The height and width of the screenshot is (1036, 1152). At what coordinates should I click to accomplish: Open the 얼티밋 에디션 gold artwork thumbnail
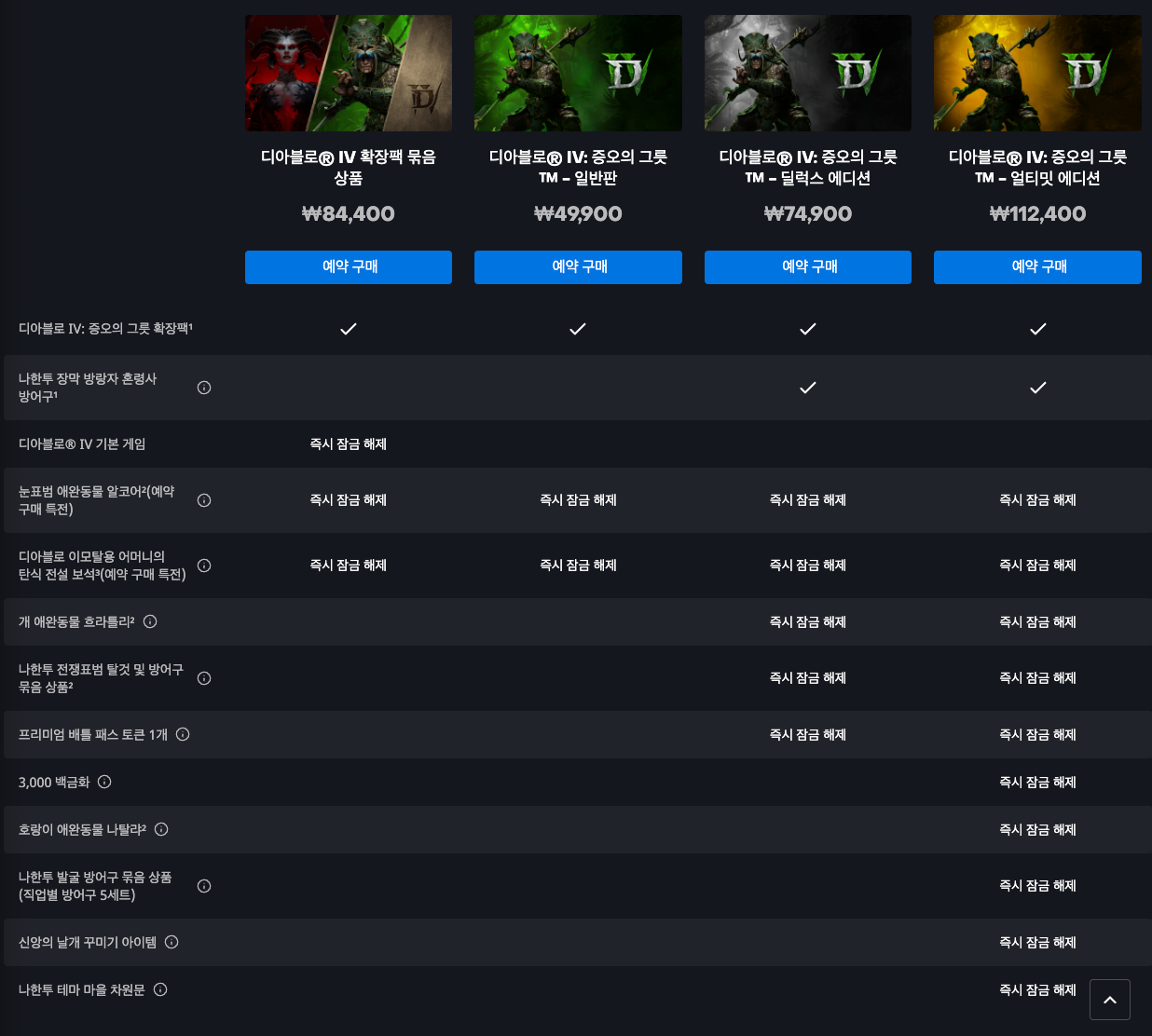pos(1037,73)
